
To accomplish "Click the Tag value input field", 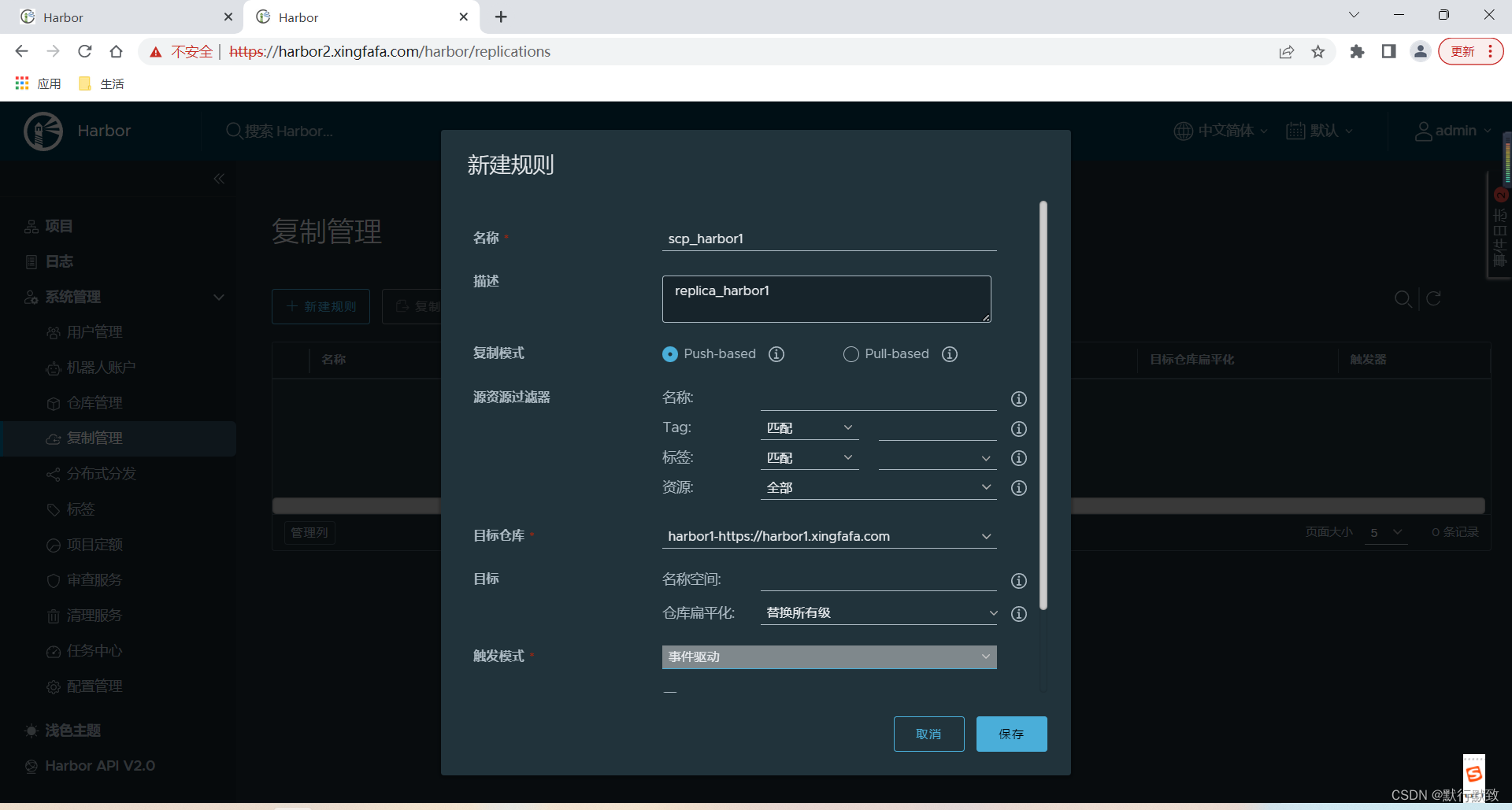I will tap(937, 428).
